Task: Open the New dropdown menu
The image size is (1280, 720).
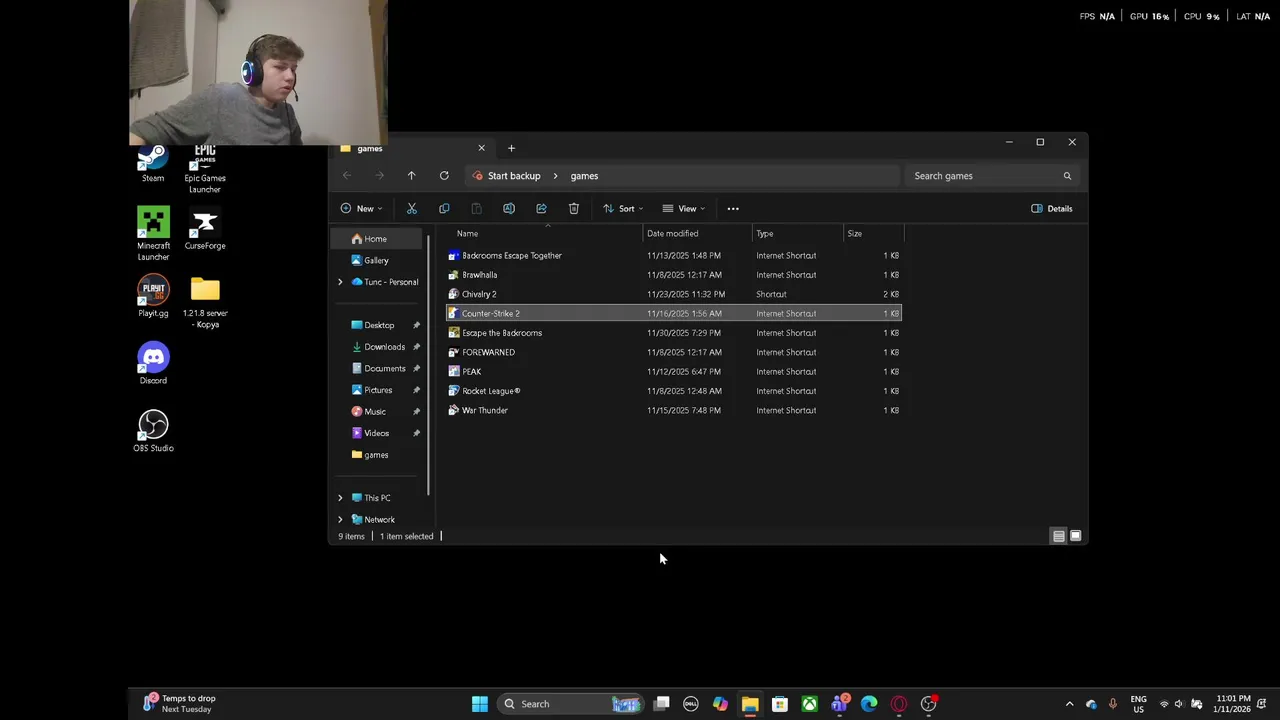Action: point(361,208)
